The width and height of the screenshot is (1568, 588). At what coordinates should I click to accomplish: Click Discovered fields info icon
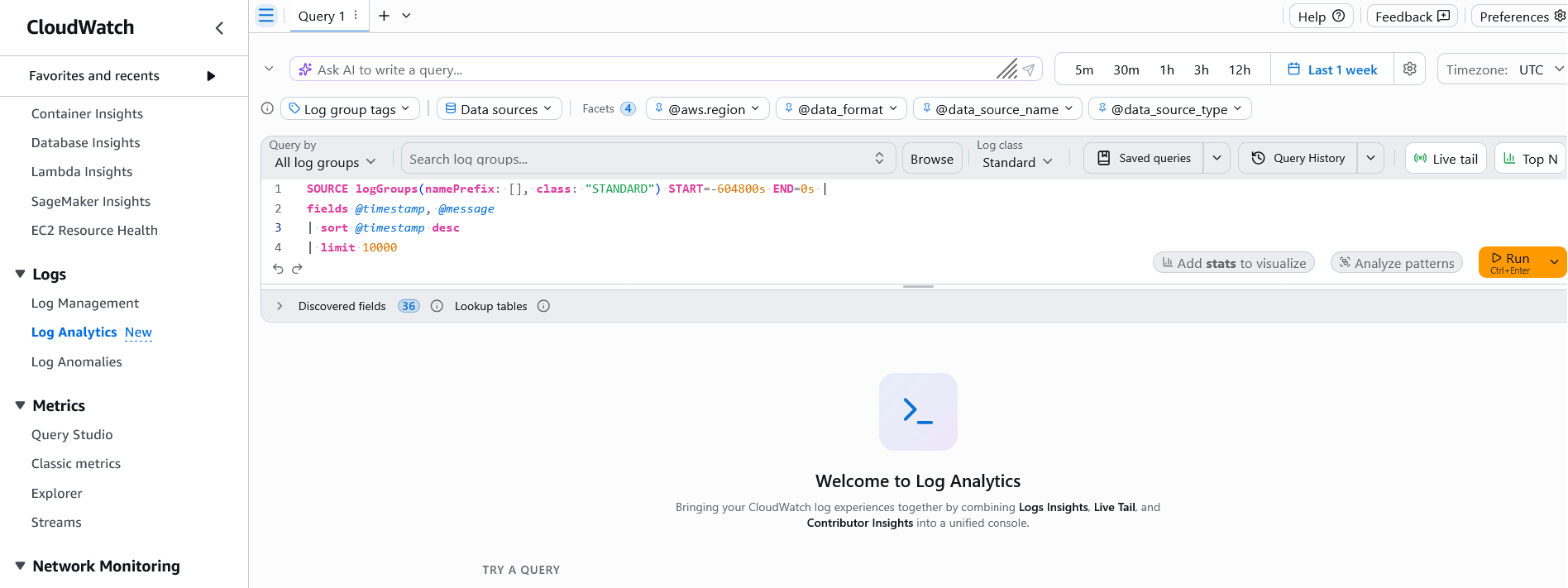[437, 306]
